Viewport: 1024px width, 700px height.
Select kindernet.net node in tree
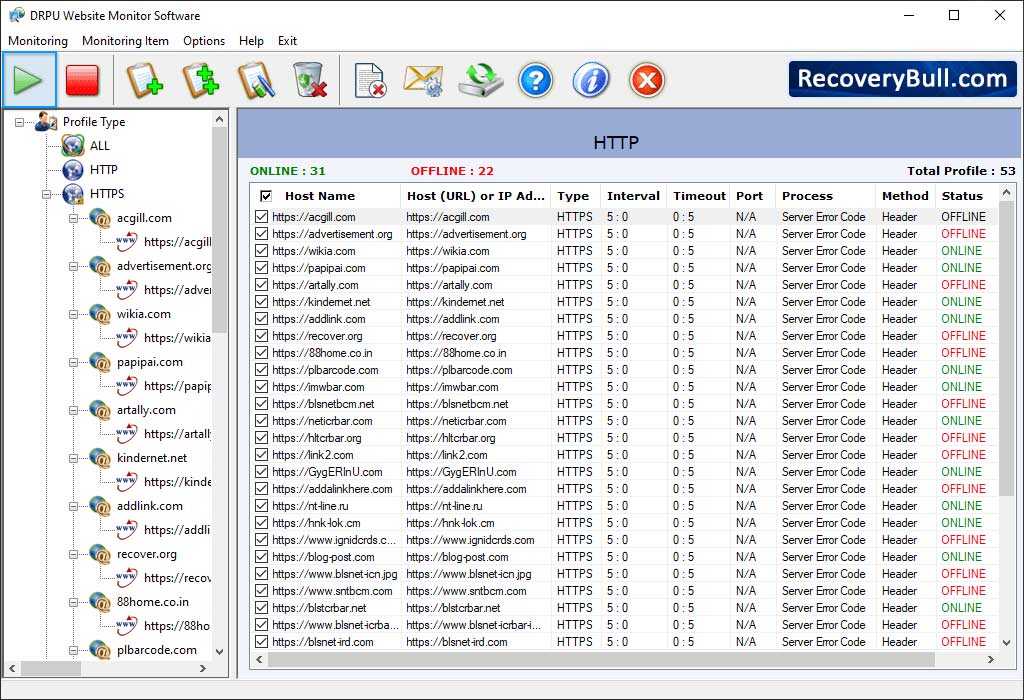tap(152, 458)
